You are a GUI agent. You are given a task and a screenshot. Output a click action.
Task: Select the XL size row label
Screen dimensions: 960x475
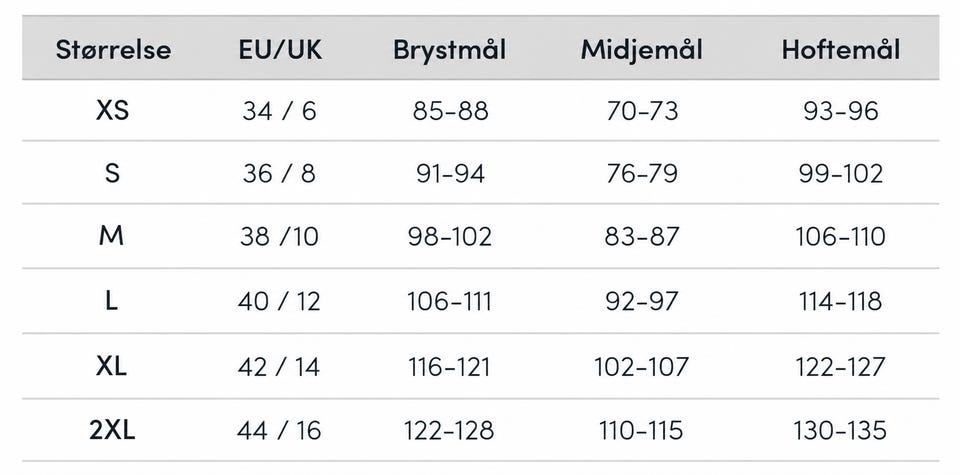coord(111,366)
